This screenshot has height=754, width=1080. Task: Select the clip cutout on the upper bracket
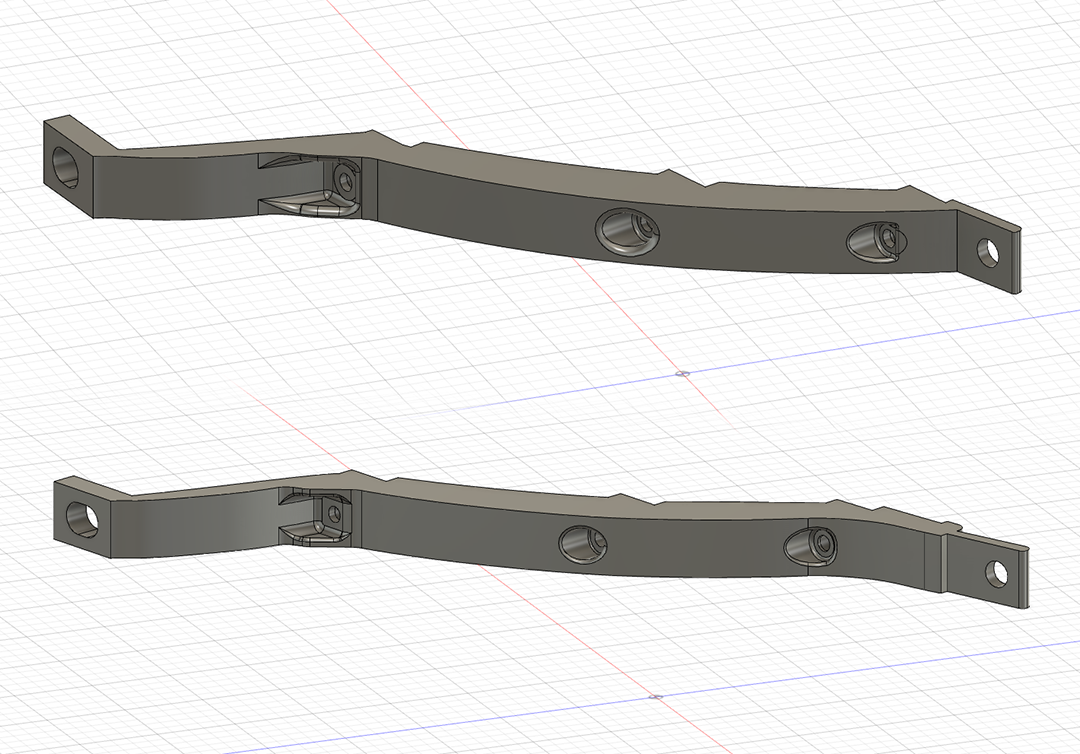click(309, 185)
